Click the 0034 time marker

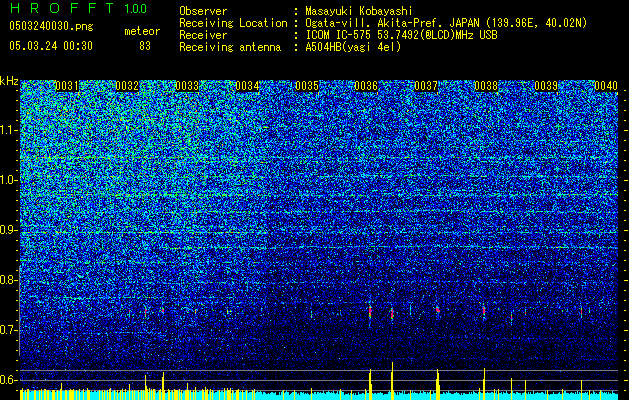(x=247, y=86)
